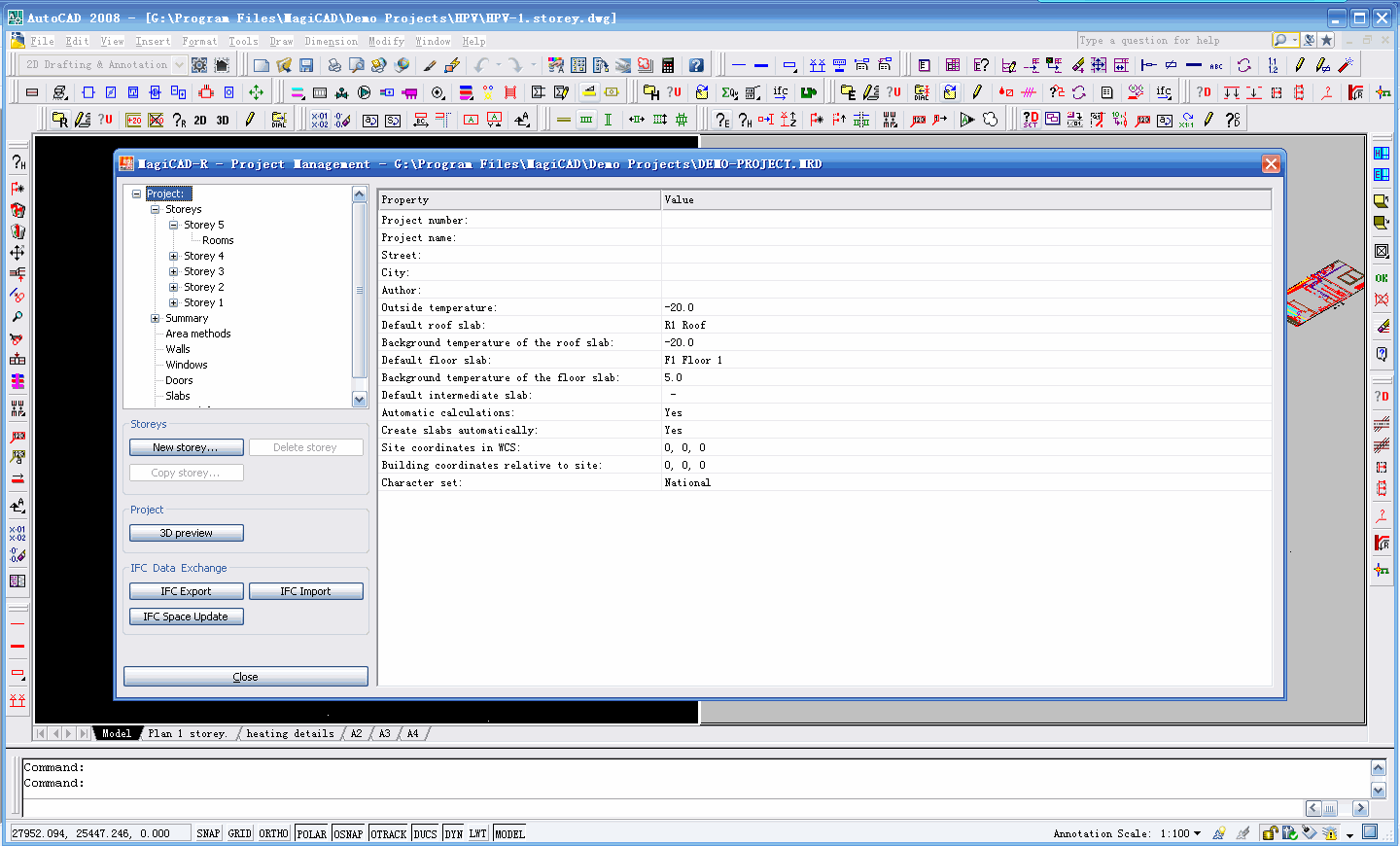Click the IFC Import button

(x=305, y=591)
